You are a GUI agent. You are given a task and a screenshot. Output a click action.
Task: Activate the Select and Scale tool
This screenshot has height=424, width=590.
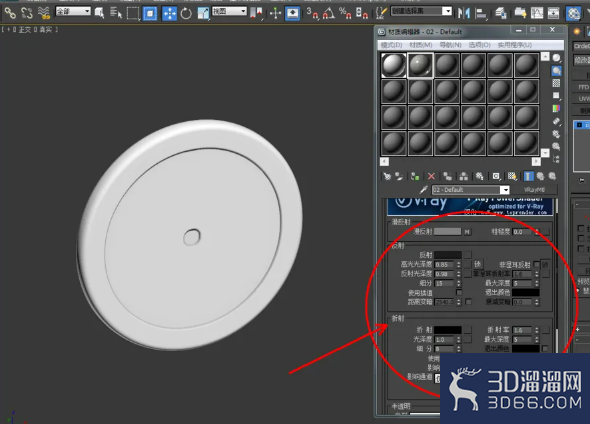coord(203,13)
